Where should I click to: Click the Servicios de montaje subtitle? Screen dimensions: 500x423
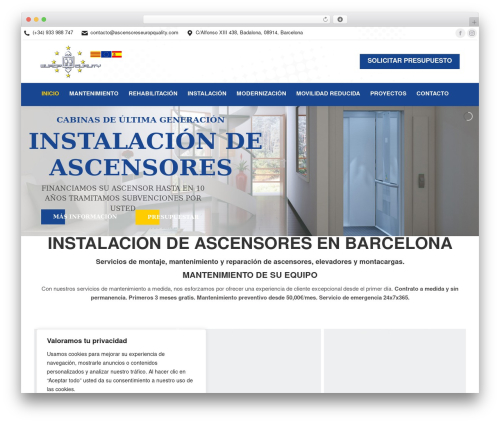pos(250,262)
